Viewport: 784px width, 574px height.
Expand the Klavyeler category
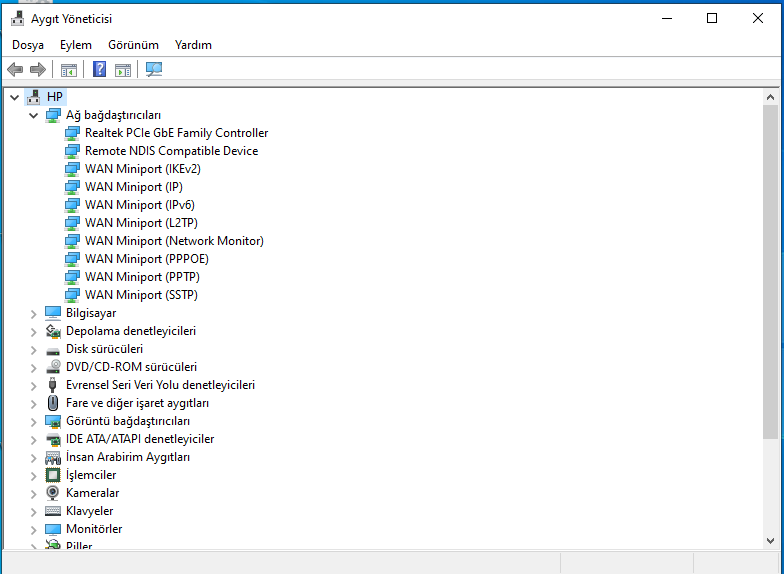coord(34,512)
